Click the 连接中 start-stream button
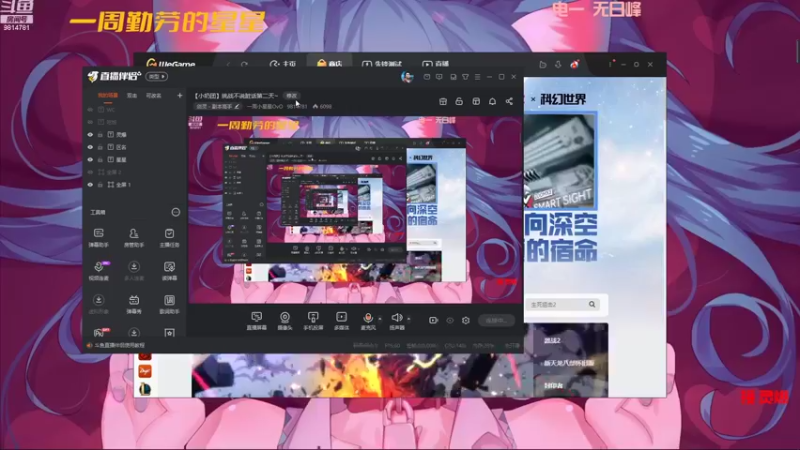This screenshot has width=800, height=450. [x=496, y=320]
